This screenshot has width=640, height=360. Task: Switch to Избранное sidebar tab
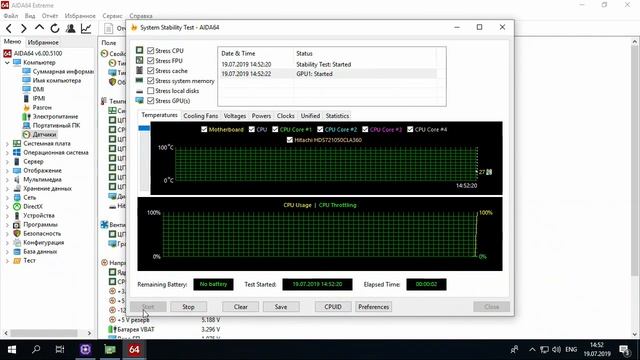pos(43,42)
